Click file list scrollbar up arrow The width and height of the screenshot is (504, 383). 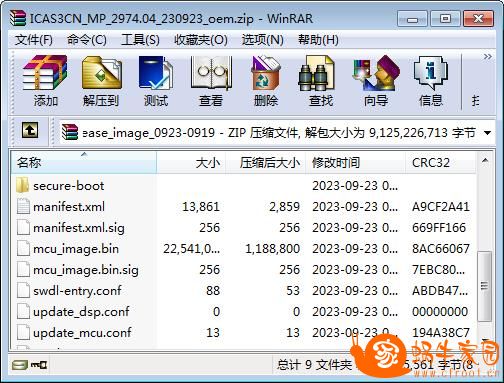tap(485, 161)
